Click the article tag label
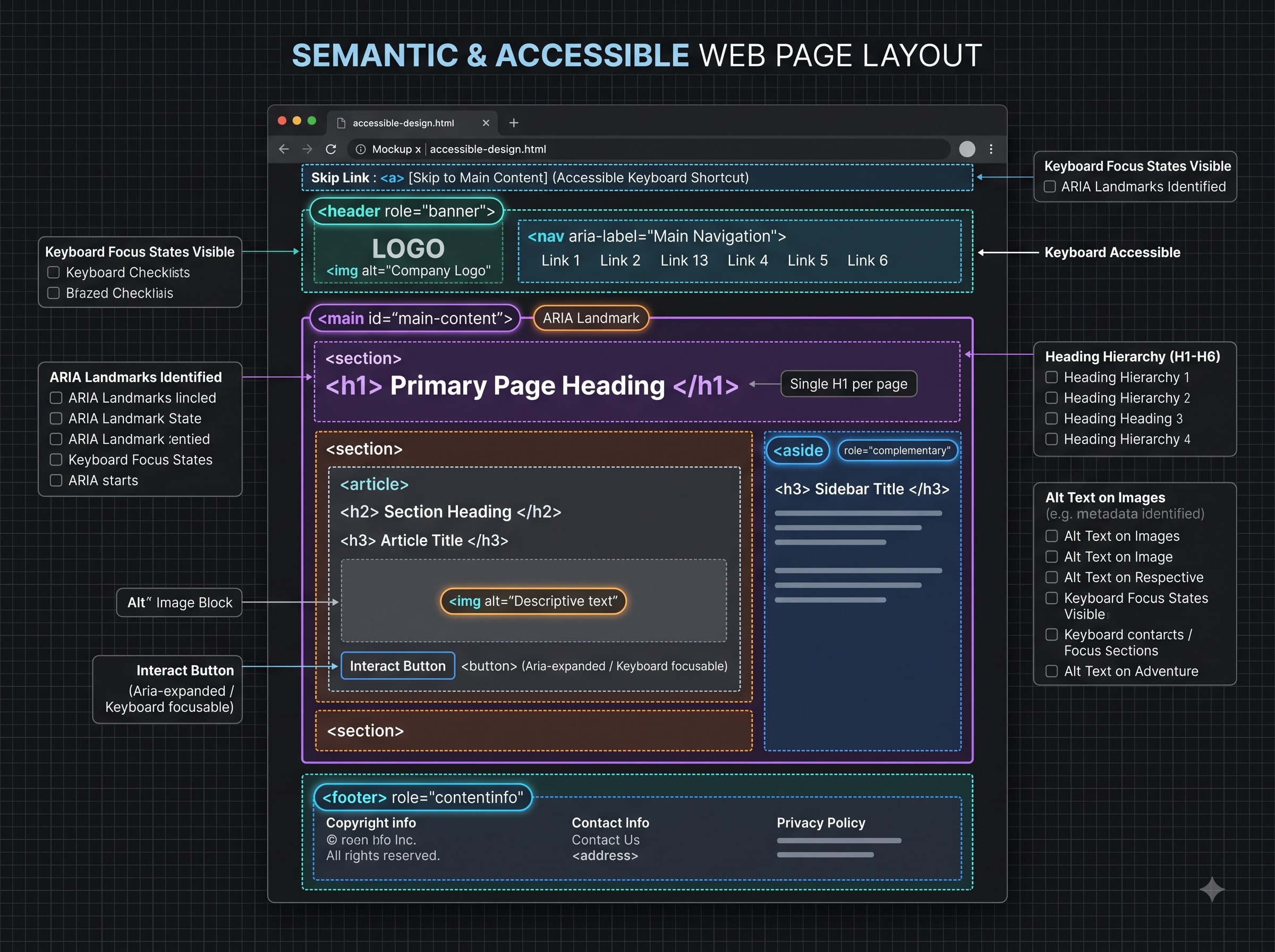The image size is (1275, 952). pos(375,484)
